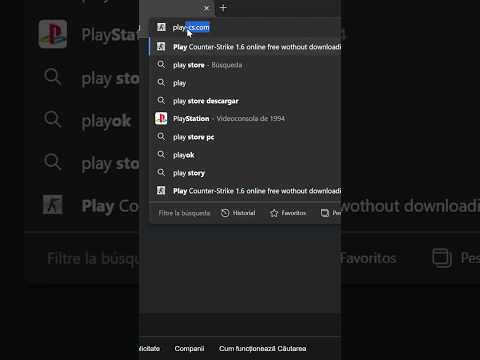This screenshot has width=480, height=360.
Task: Open the PlayStation Videoconsola de 1994 suggestion
Action: (x=247, y=119)
